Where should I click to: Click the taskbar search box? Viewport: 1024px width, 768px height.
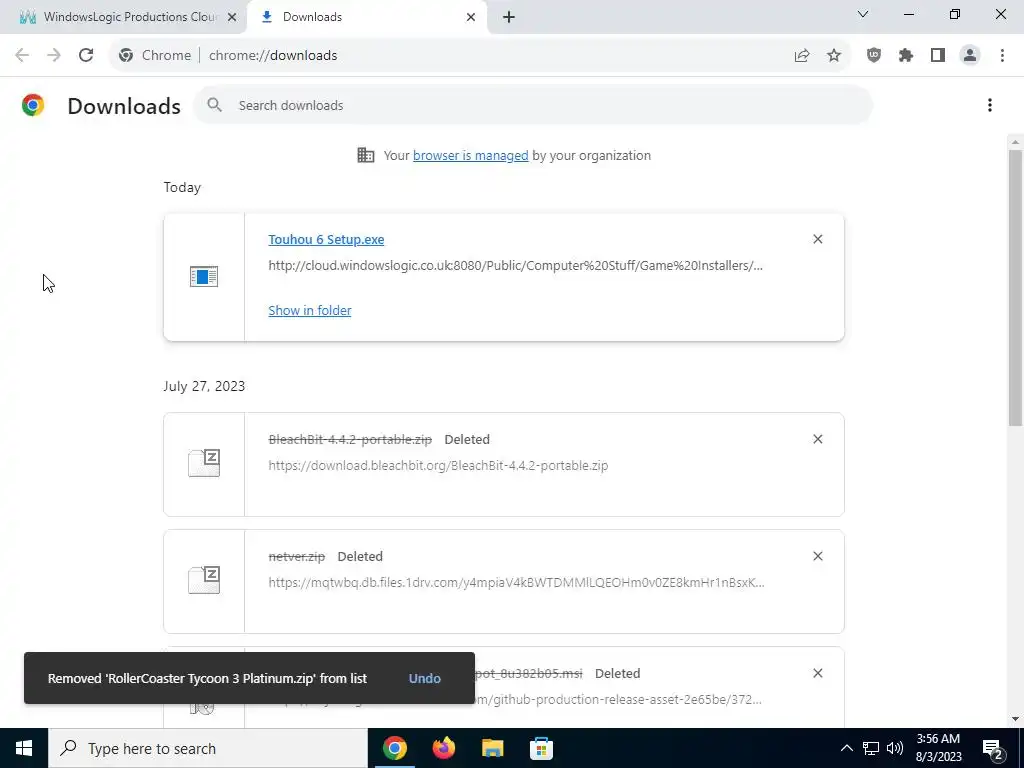point(208,748)
